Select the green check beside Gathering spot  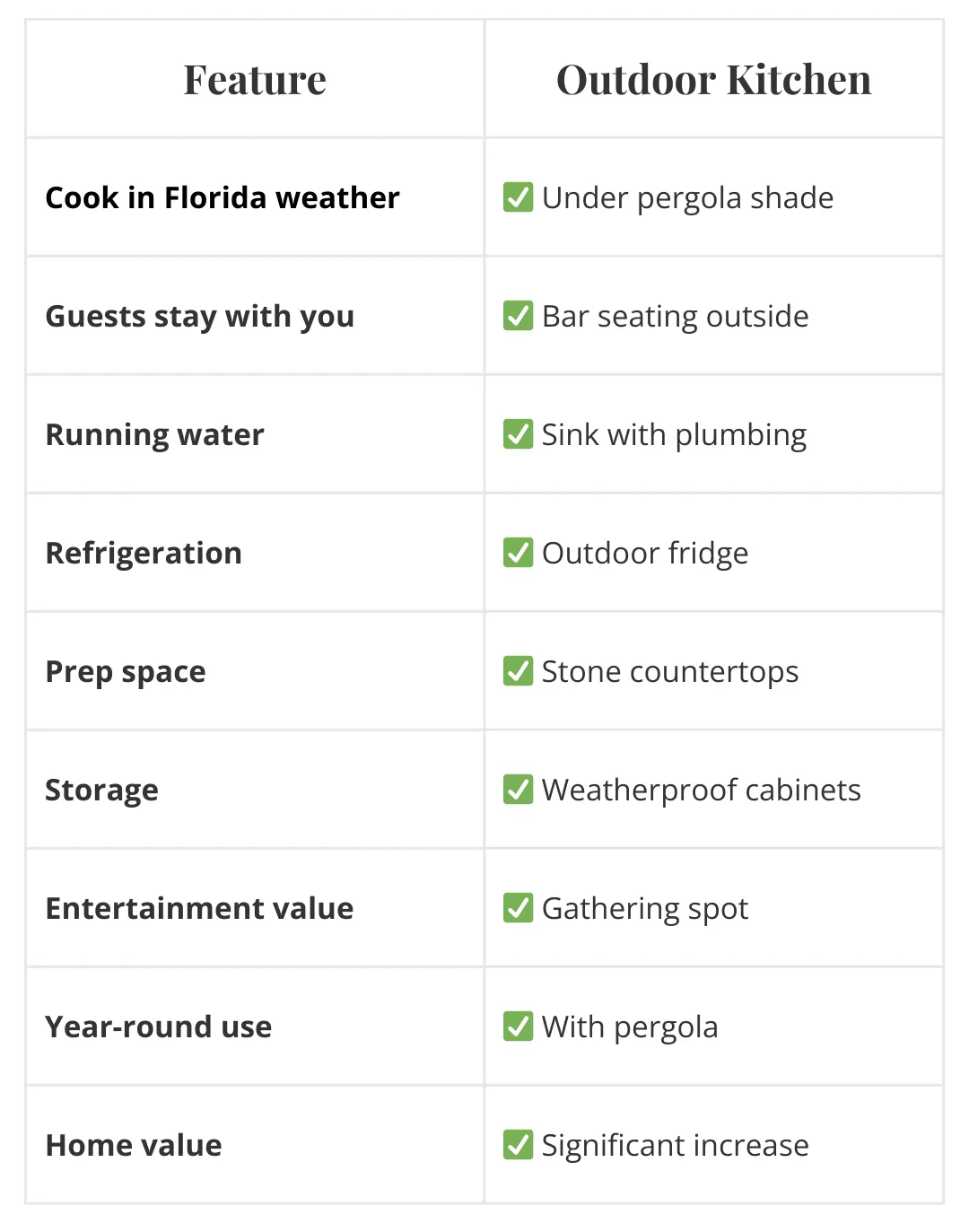click(518, 907)
